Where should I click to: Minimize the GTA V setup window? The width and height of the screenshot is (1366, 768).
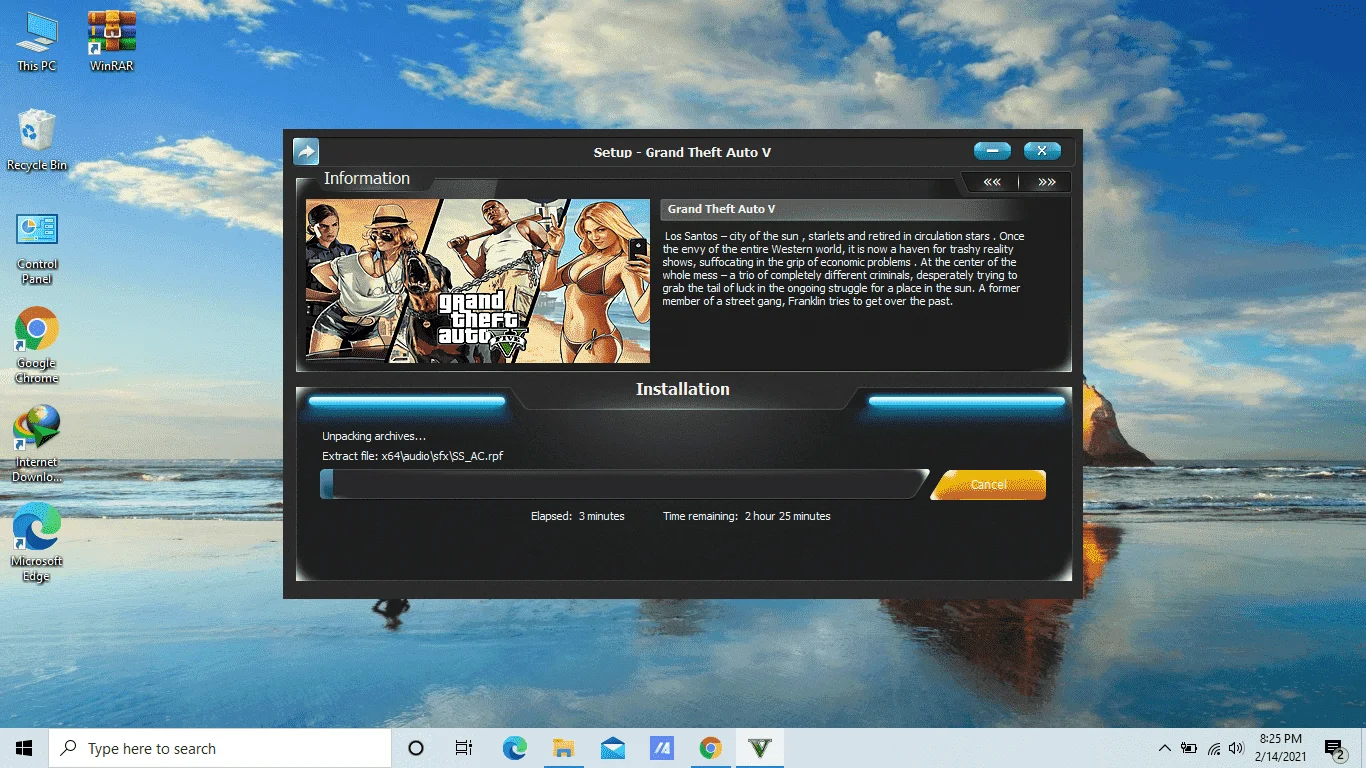(x=992, y=151)
